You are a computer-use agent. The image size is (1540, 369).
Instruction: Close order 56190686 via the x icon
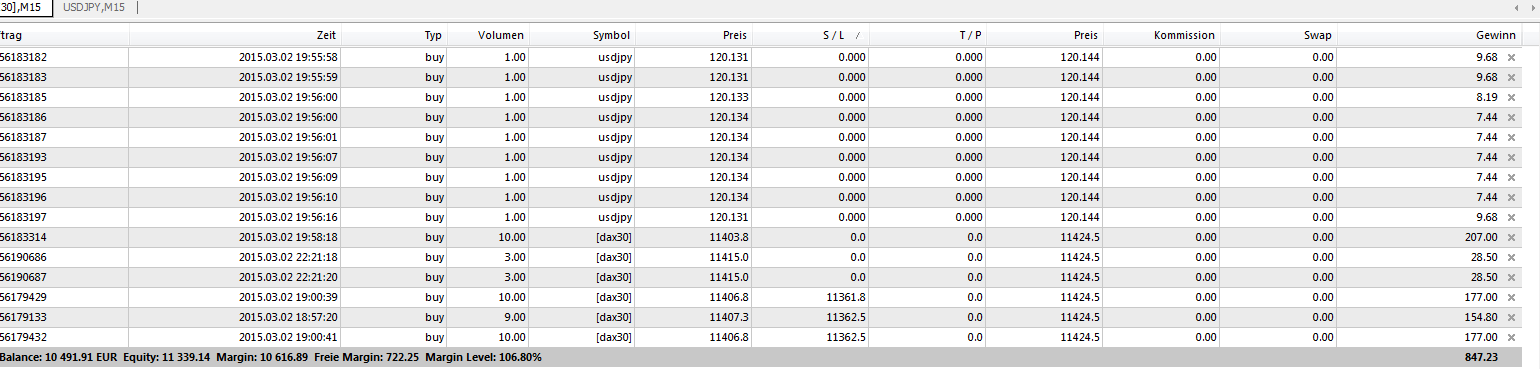1511,257
